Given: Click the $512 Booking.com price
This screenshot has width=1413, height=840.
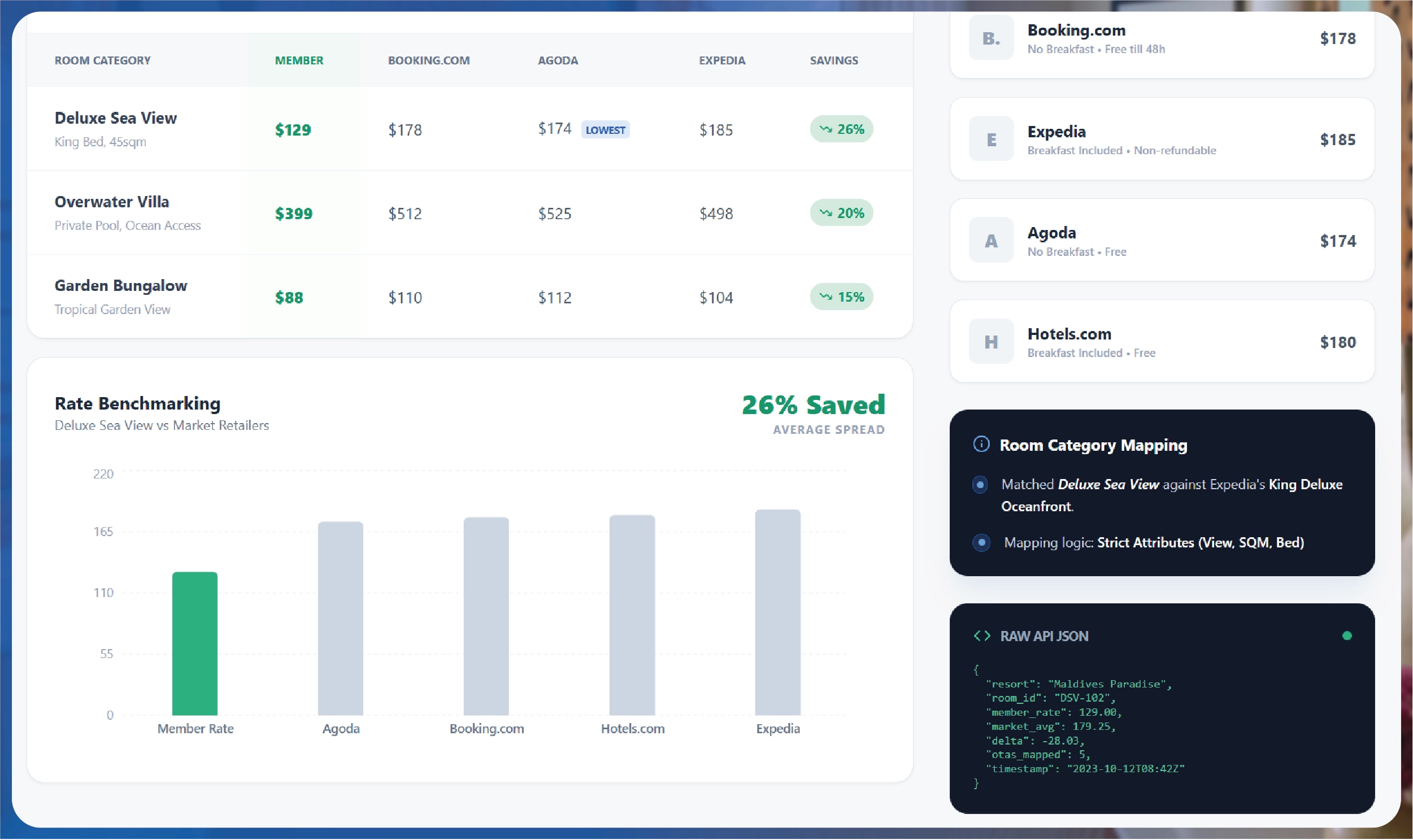Looking at the screenshot, I should pos(405,214).
